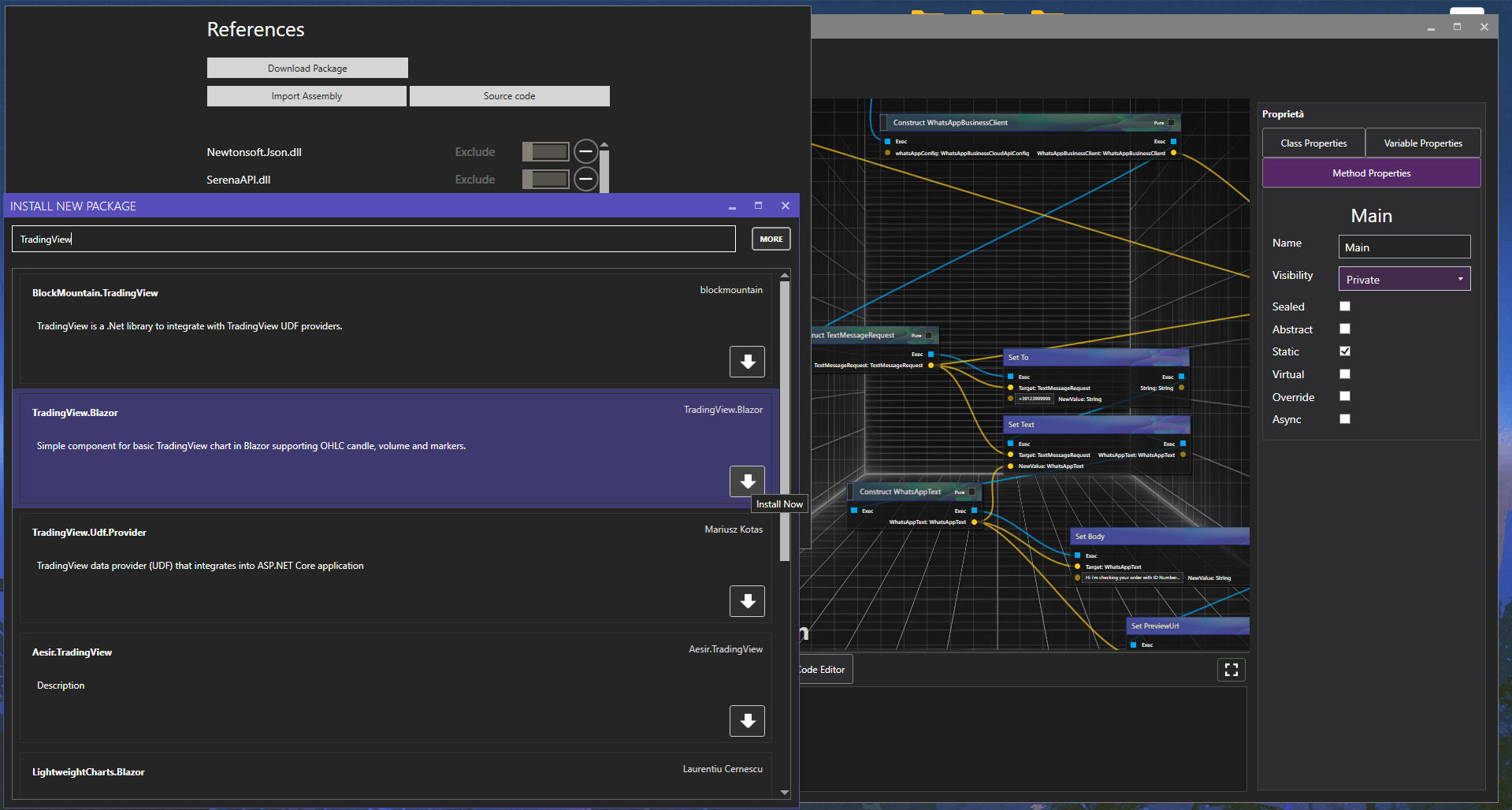Open the Variable Properties tab
1512x810 pixels.
[1422, 143]
